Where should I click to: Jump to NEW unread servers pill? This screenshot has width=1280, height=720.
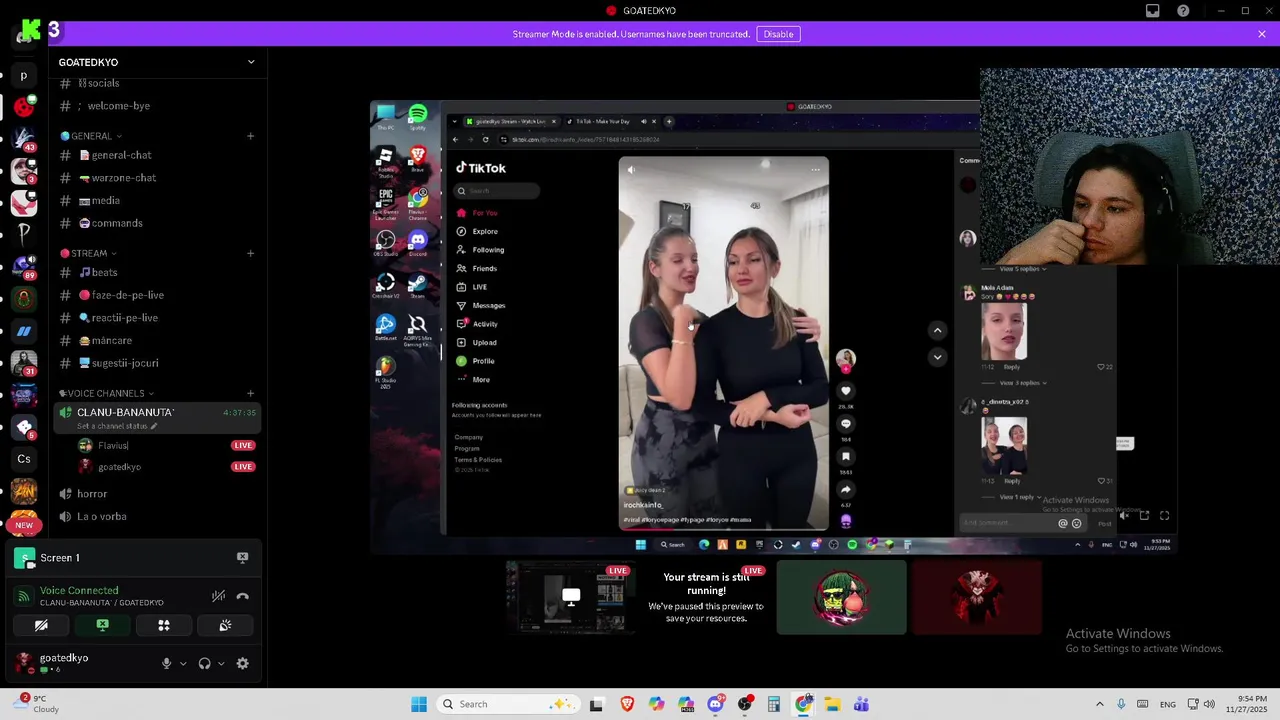24,525
